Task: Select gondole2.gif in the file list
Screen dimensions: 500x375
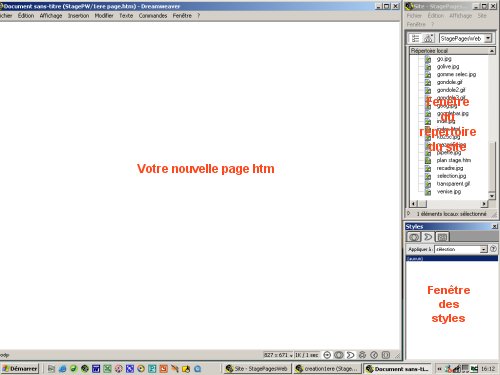Action: point(451,90)
